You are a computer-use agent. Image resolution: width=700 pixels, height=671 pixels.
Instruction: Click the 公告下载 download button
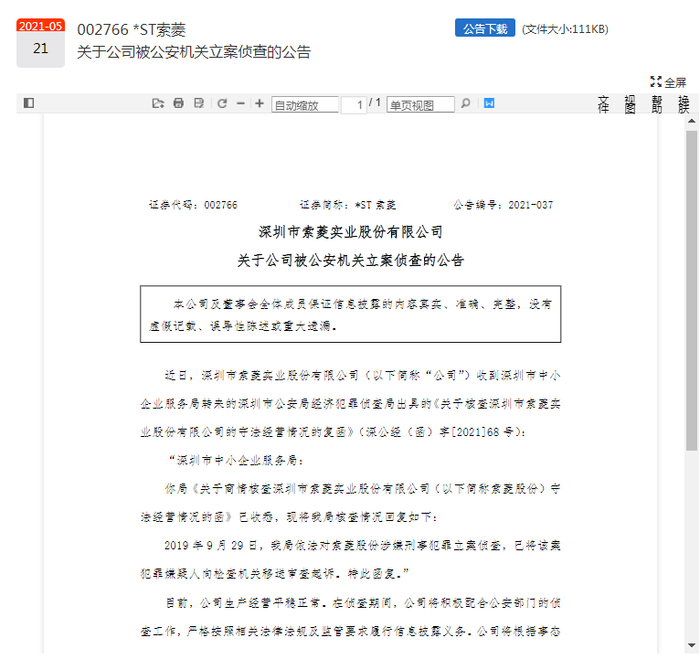click(485, 28)
